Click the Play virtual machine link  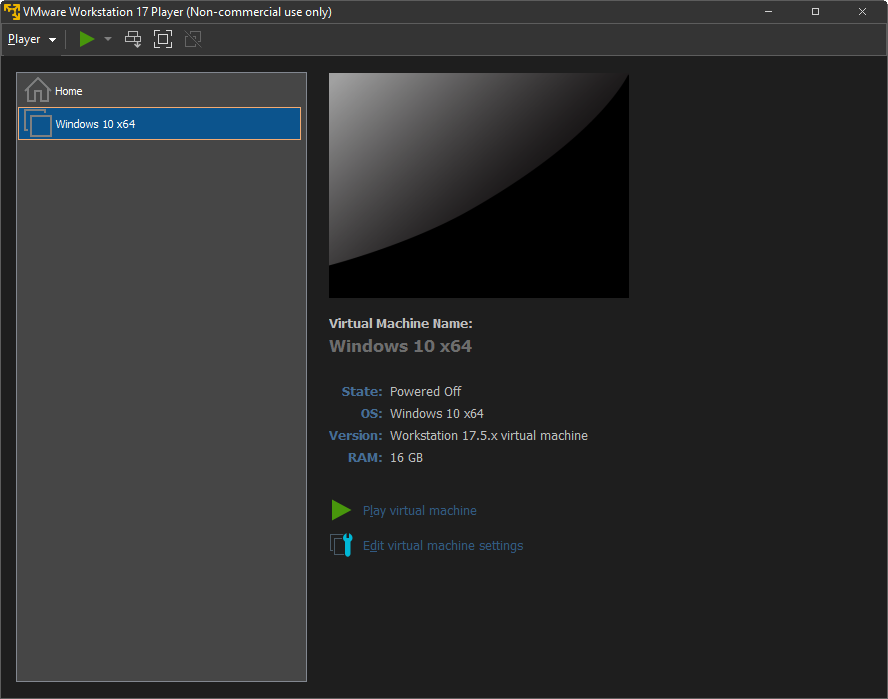coord(420,511)
